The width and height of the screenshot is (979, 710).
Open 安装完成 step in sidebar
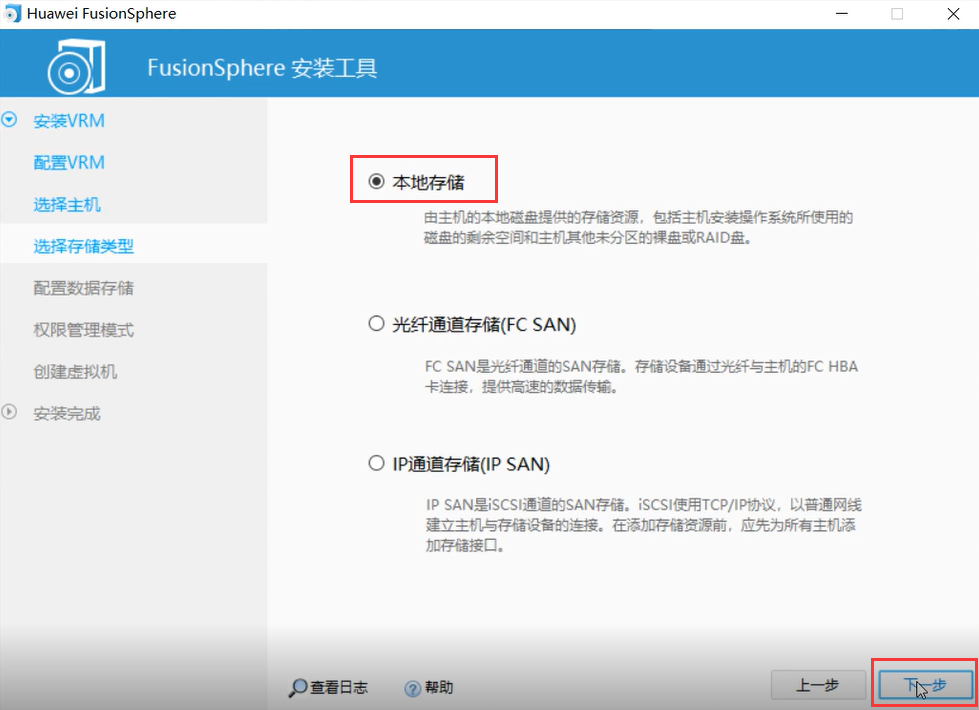coord(67,413)
